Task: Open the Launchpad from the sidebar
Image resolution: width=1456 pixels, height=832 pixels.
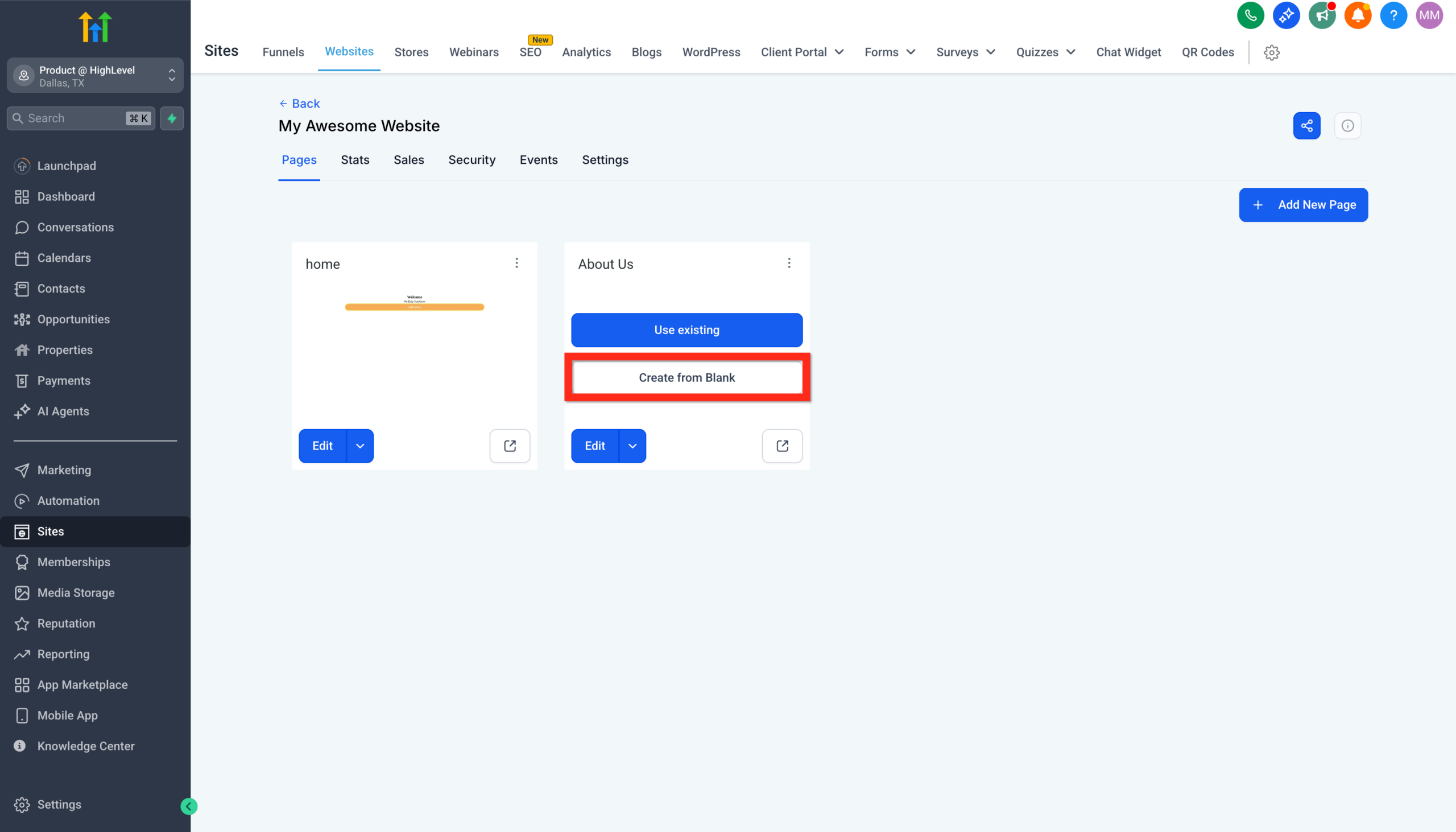Action: coord(67,166)
